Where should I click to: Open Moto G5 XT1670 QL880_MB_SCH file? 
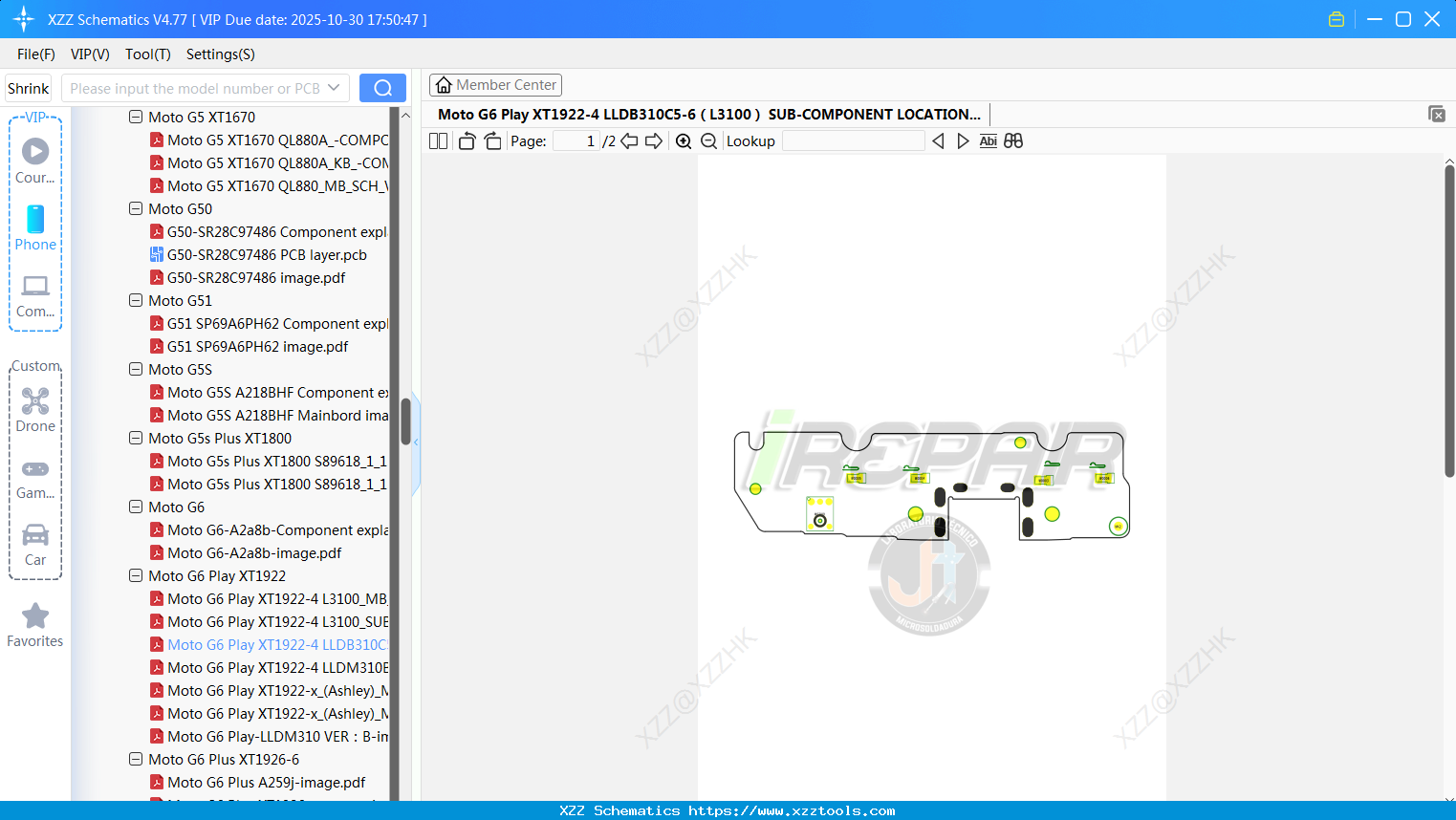[x=277, y=186]
